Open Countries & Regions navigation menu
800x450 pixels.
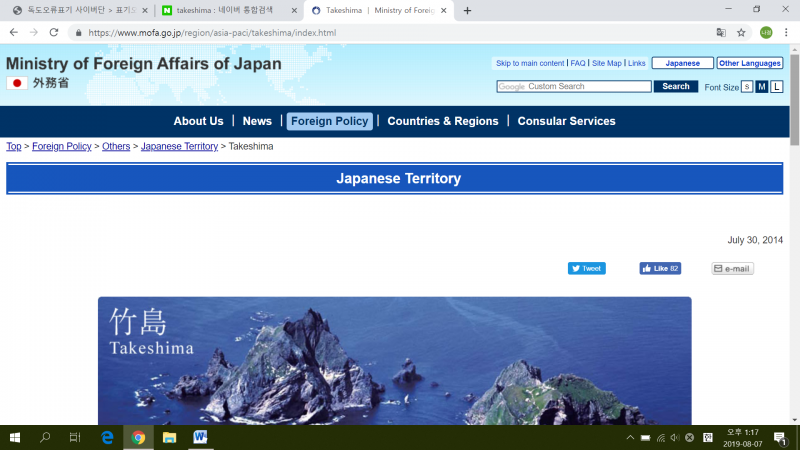pos(442,121)
